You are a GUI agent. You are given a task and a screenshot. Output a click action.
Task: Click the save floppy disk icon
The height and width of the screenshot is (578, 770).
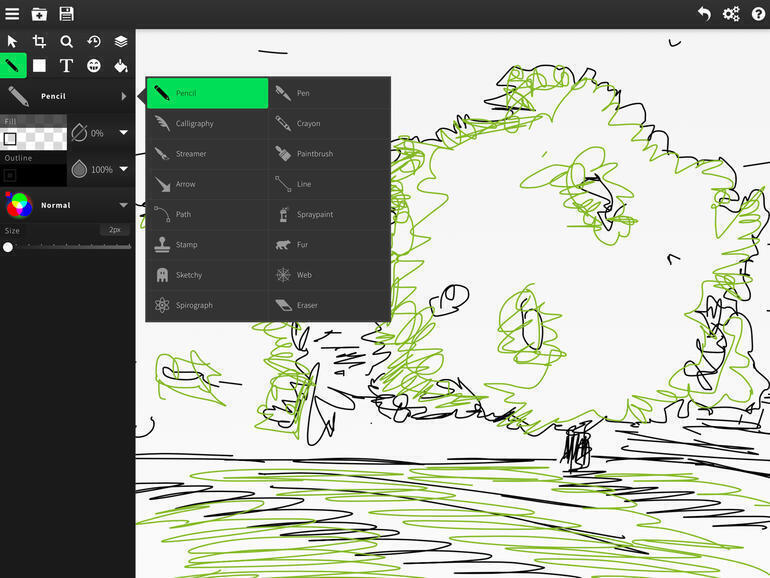(x=66, y=14)
